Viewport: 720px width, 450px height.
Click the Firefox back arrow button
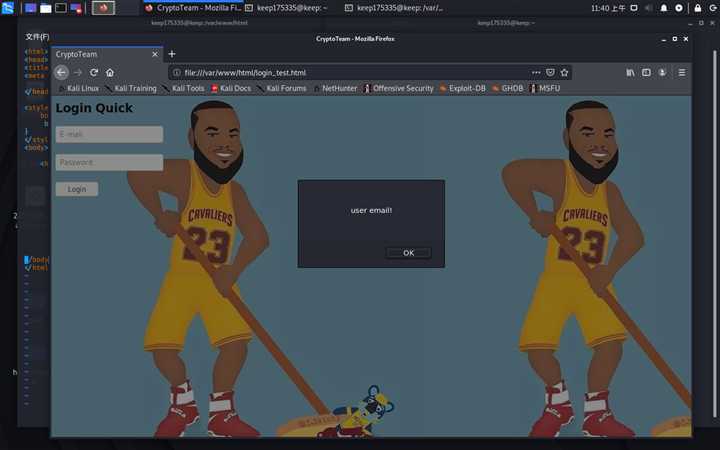coord(61,72)
